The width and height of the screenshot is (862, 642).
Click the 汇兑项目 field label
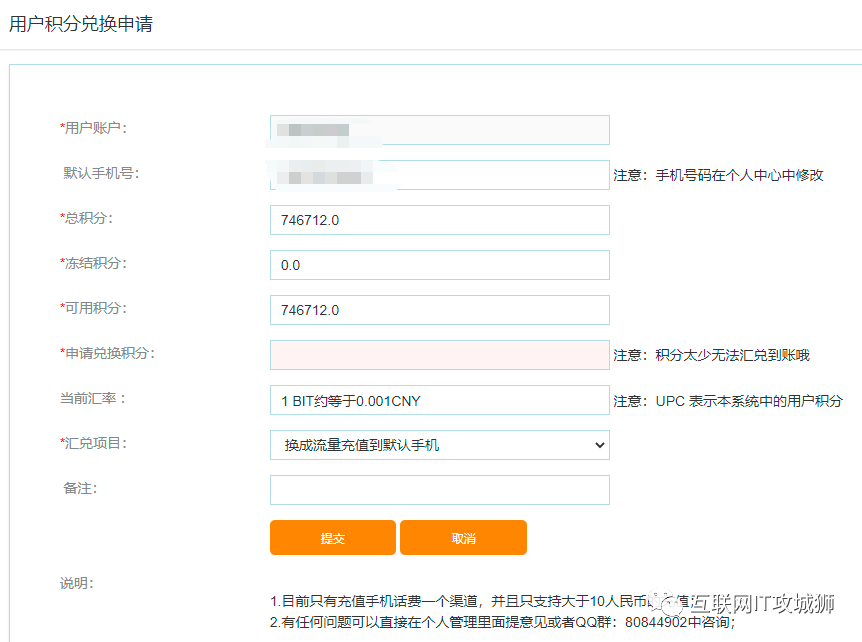(x=94, y=443)
